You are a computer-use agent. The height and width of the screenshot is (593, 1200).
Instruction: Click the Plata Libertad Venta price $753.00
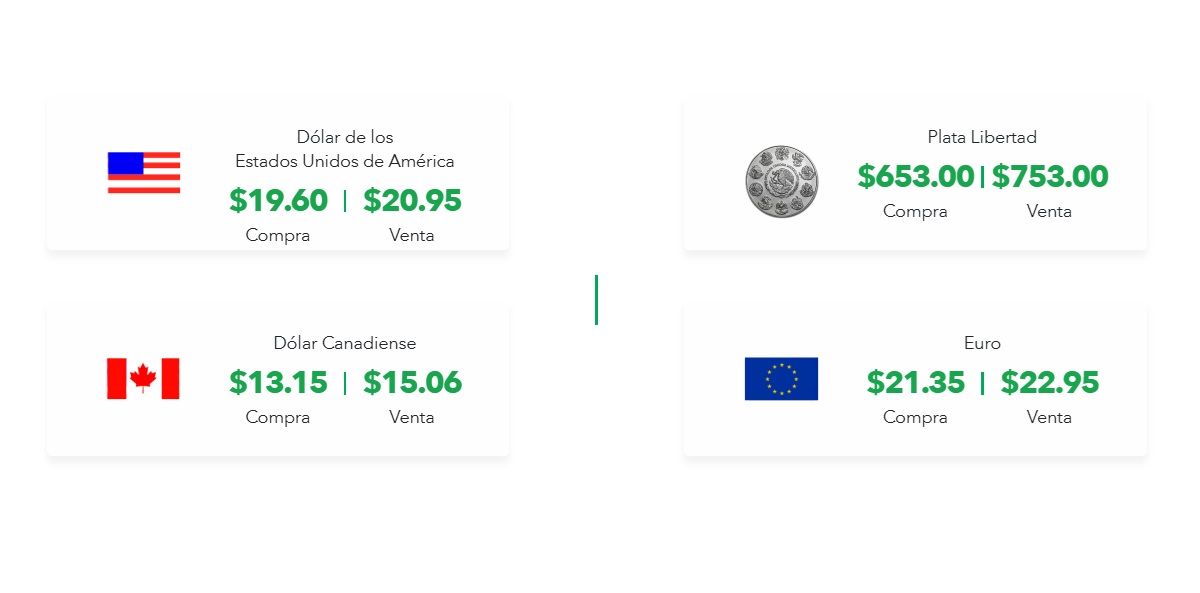[1050, 177]
